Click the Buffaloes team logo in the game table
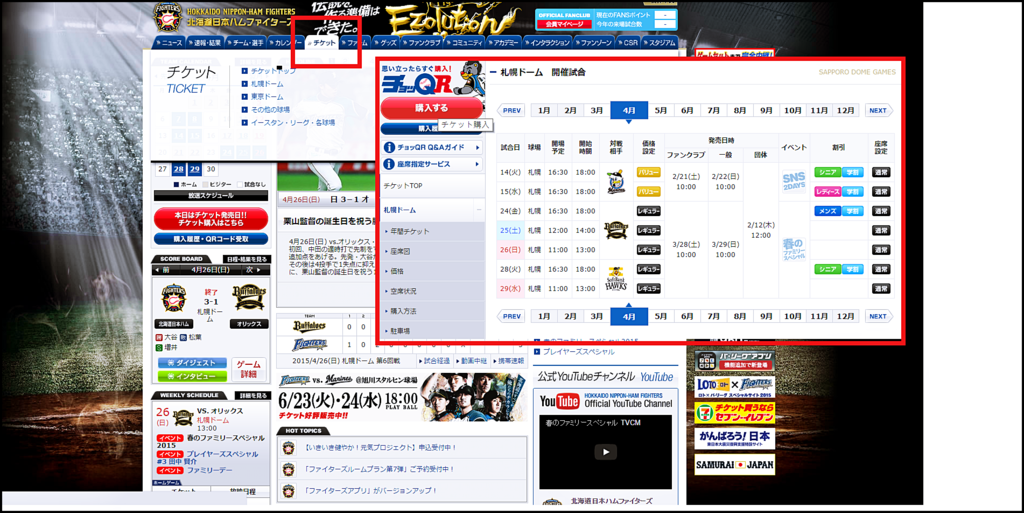 [x=615, y=230]
